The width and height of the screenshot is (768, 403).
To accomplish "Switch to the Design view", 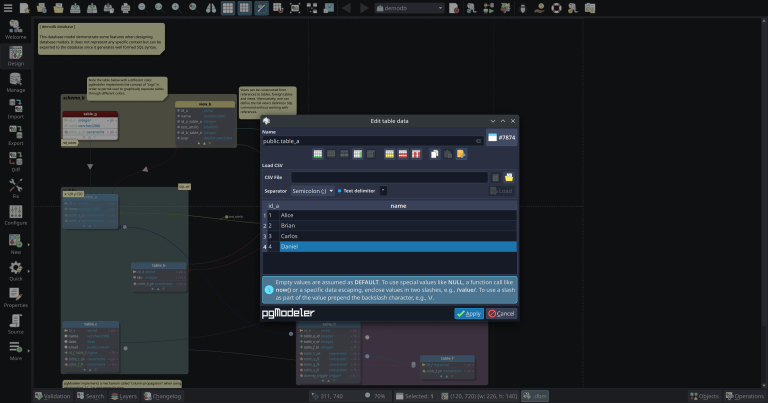I will 16,56.
